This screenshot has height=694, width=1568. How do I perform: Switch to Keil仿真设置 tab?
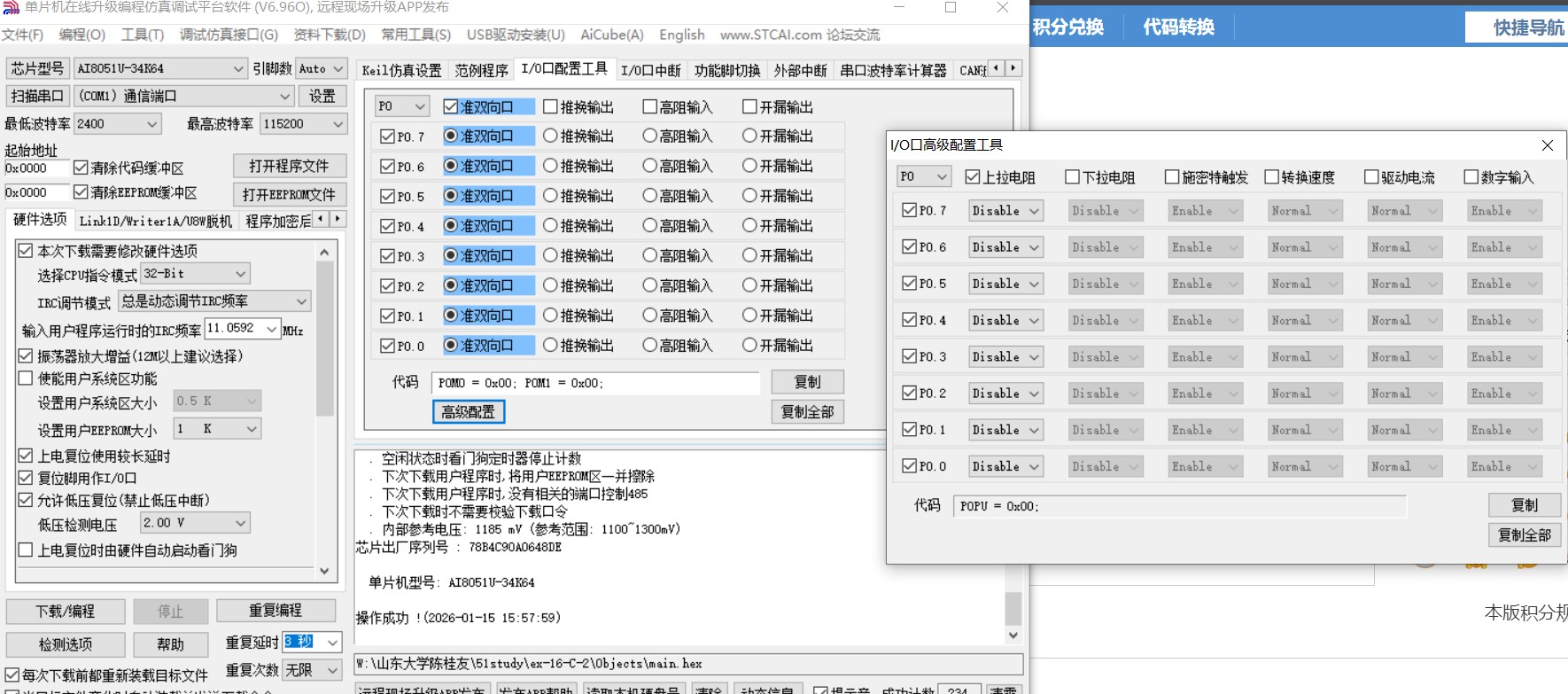(x=401, y=70)
